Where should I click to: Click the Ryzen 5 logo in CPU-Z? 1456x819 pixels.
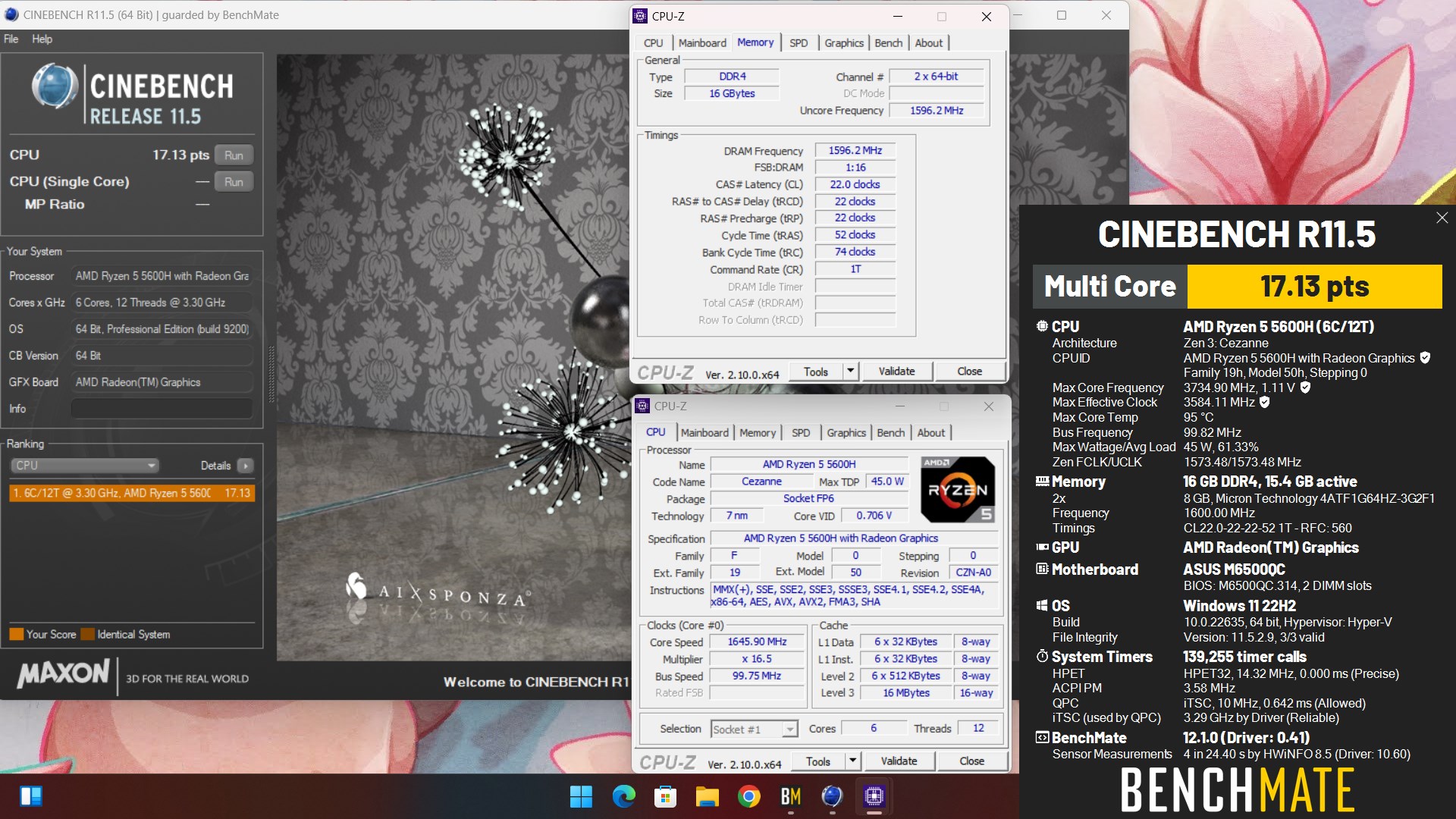[958, 489]
